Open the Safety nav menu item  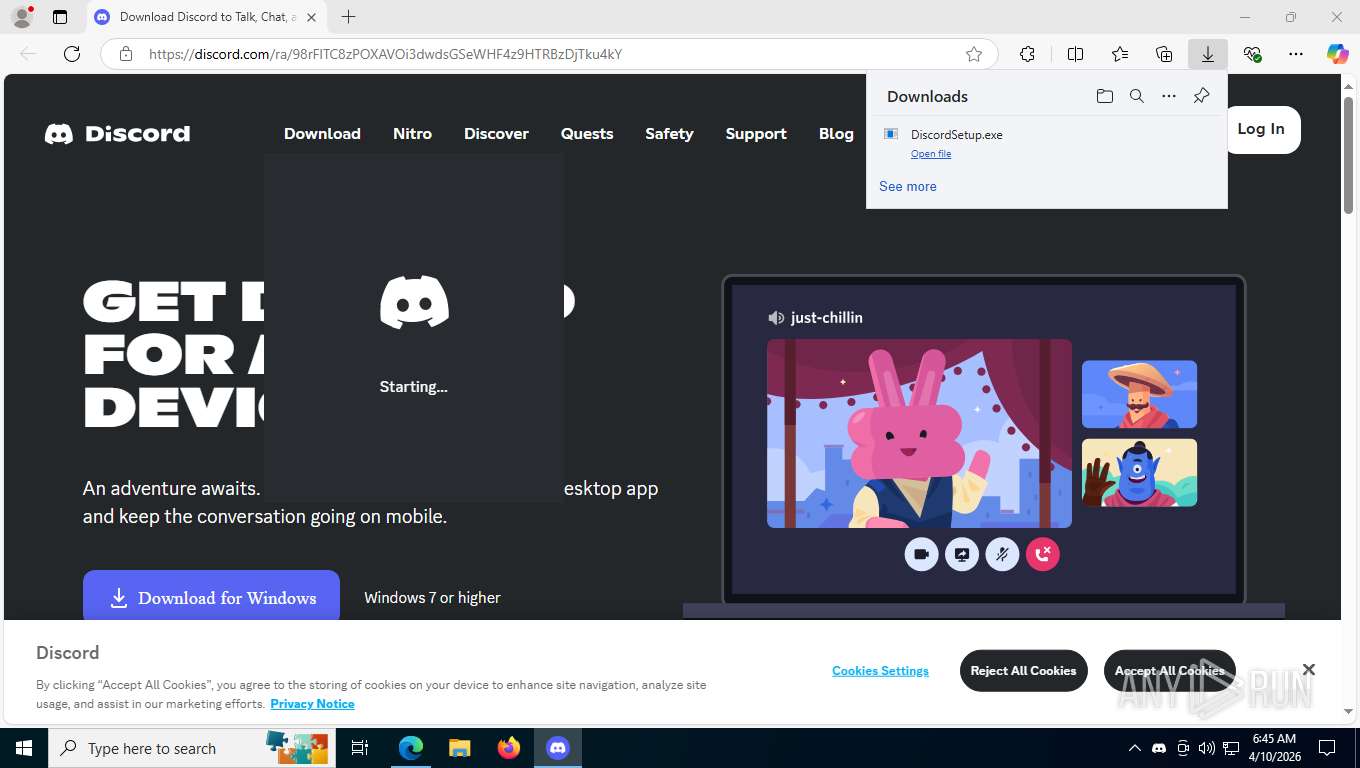click(x=669, y=133)
